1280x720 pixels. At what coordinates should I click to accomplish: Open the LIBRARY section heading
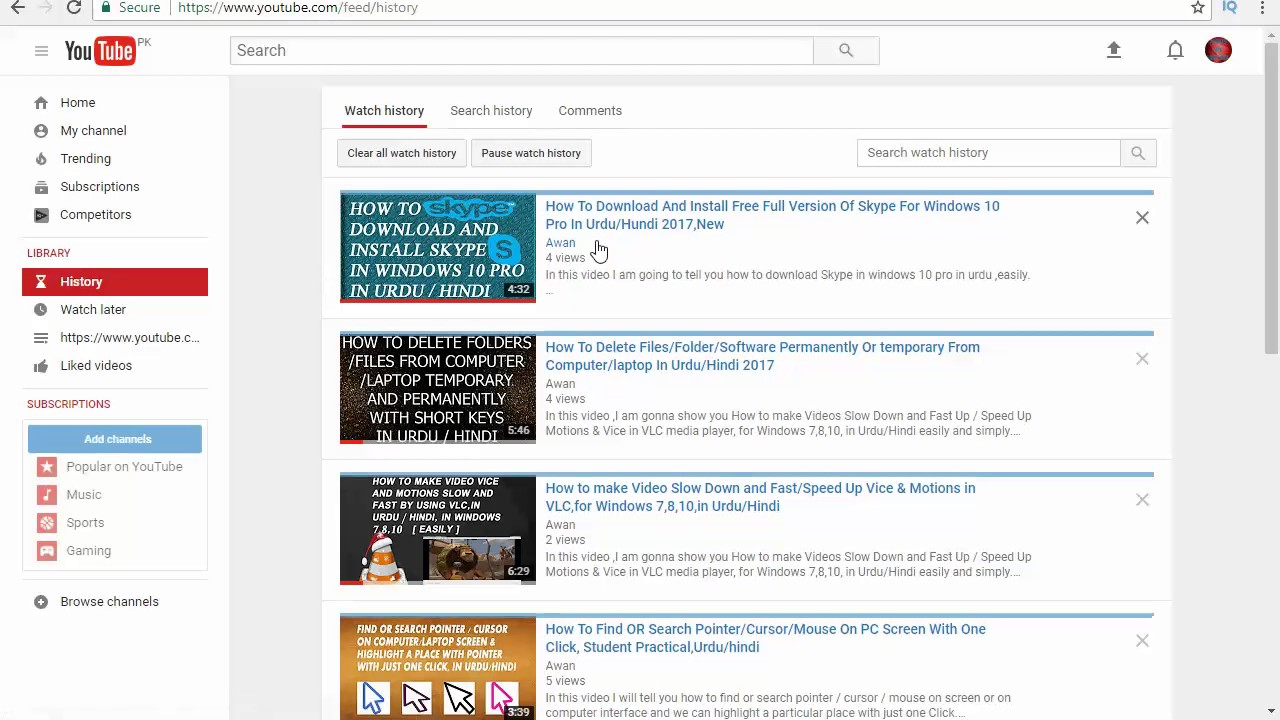click(49, 254)
